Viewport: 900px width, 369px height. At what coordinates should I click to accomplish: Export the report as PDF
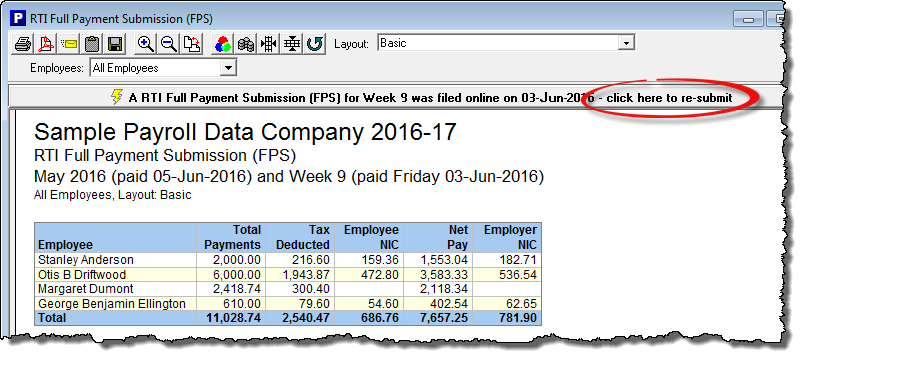[46, 44]
